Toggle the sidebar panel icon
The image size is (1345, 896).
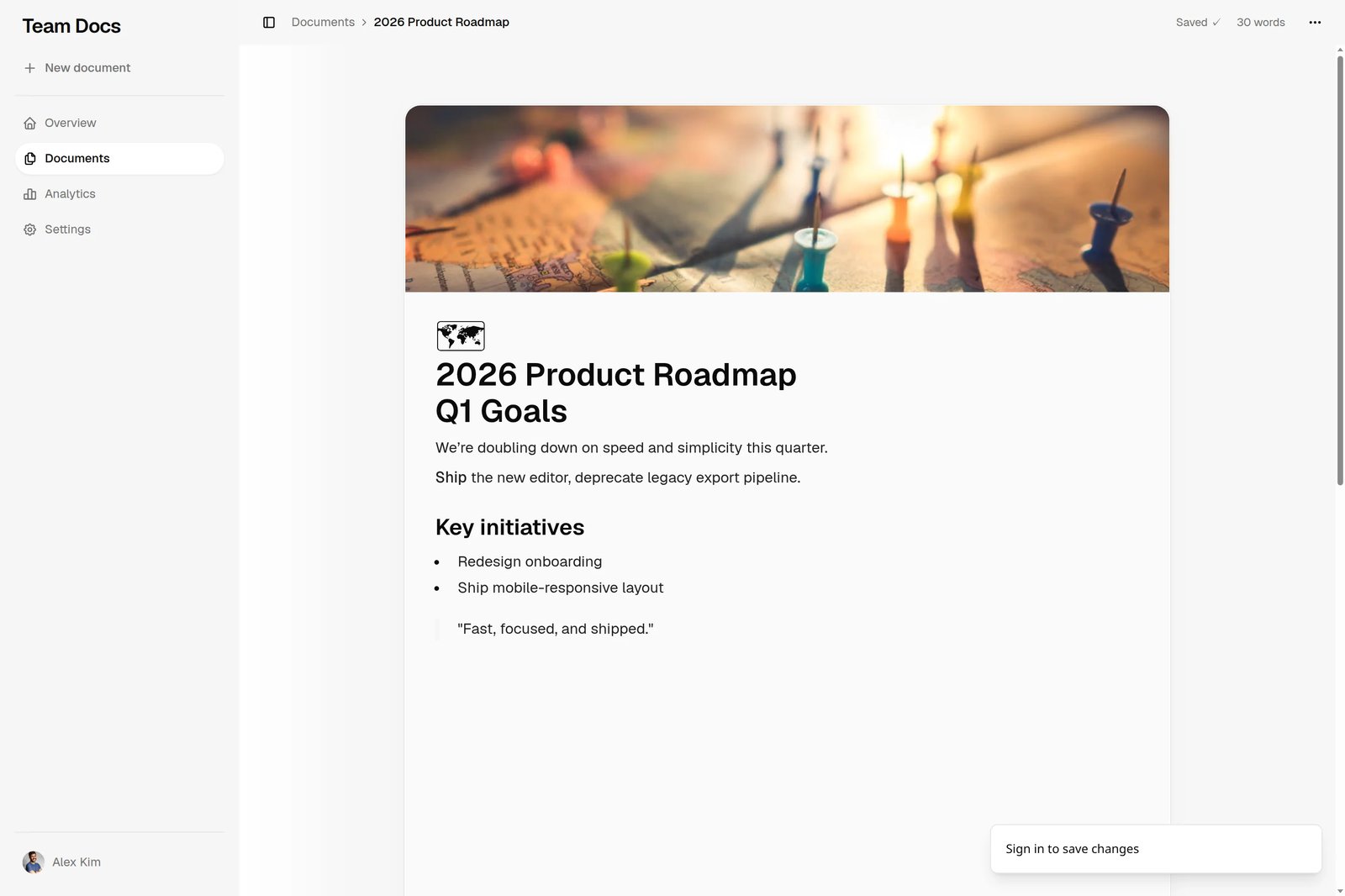[269, 23]
